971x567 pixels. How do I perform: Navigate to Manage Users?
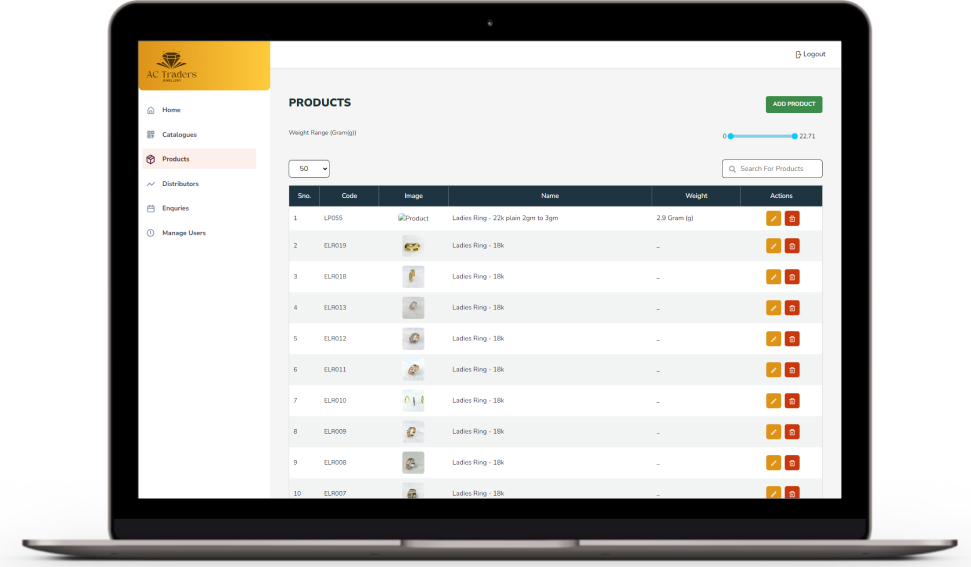pyautogui.click(x=183, y=233)
